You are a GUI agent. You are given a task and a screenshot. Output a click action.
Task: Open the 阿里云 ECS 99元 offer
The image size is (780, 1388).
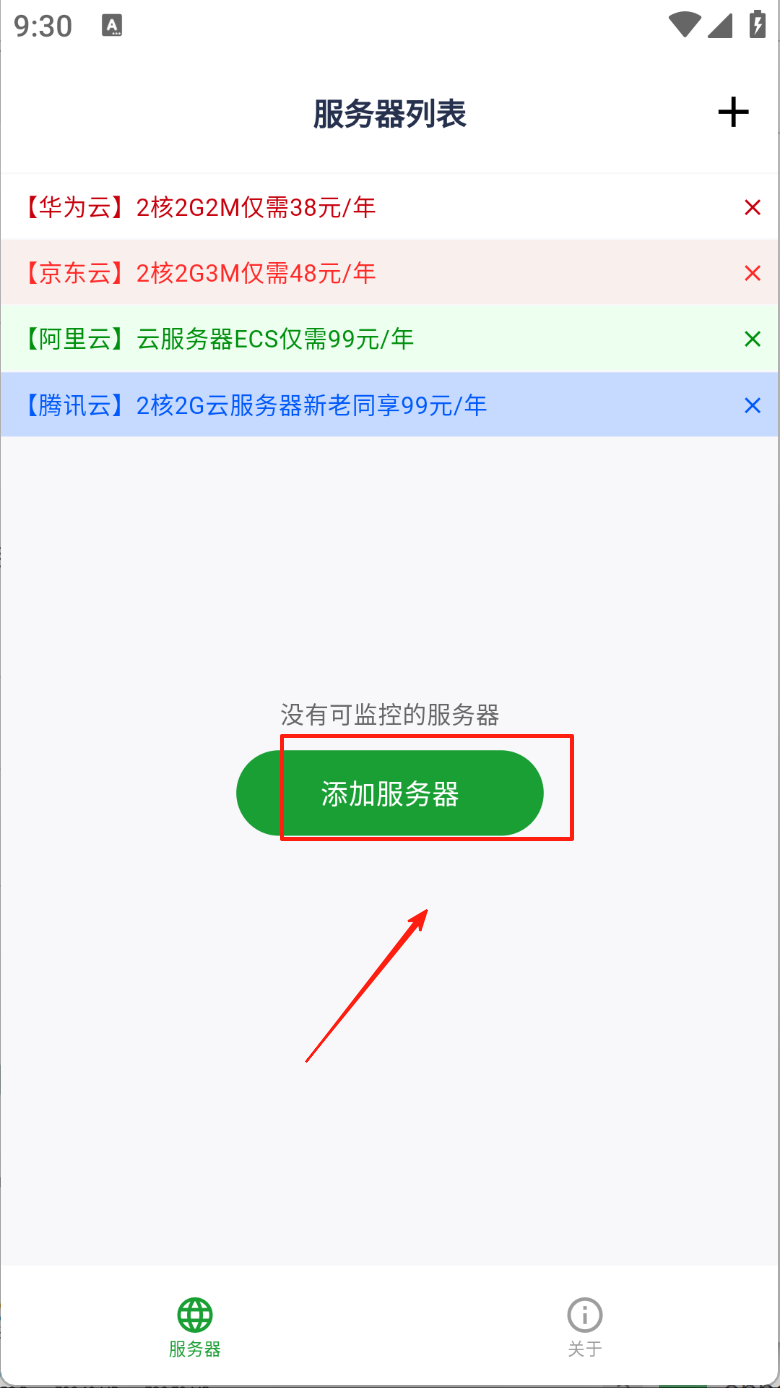pyautogui.click(x=217, y=339)
